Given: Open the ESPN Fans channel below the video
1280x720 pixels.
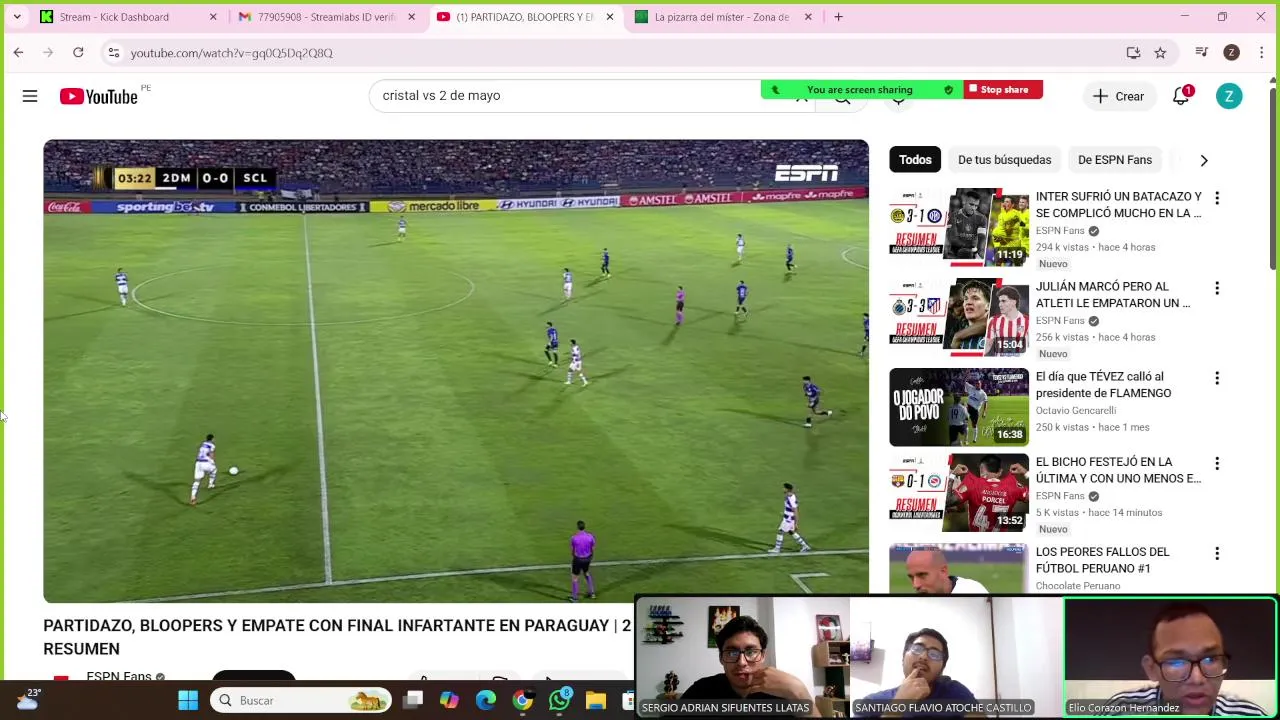Looking at the screenshot, I should (x=118, y=676).
